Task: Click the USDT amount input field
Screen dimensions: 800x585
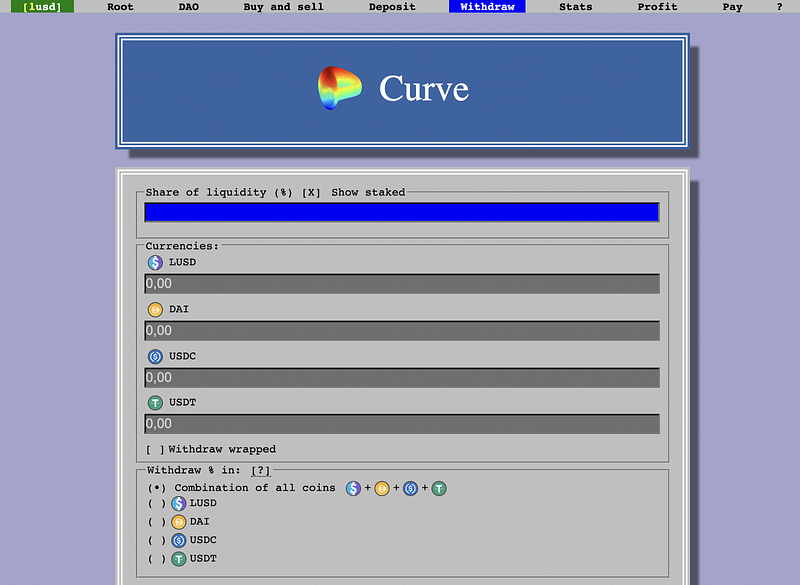Action: point(402,424)
